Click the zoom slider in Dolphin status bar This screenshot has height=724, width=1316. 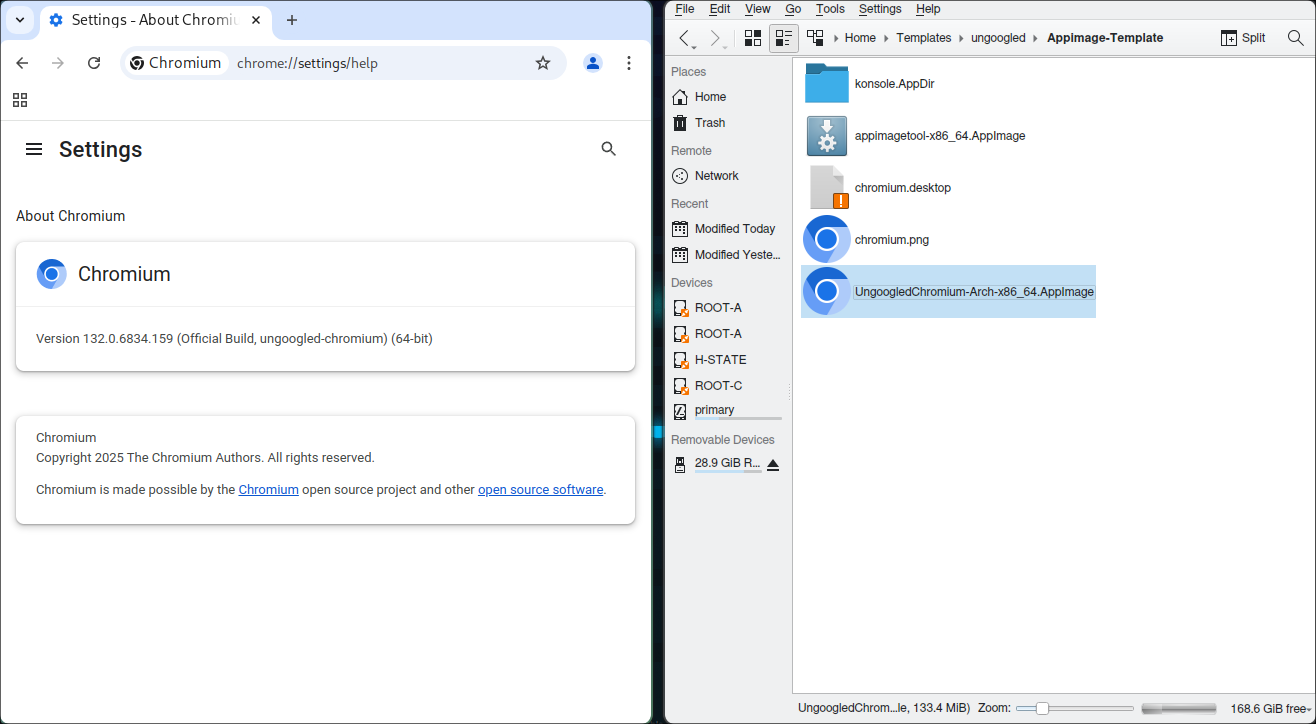[1075, 709]
